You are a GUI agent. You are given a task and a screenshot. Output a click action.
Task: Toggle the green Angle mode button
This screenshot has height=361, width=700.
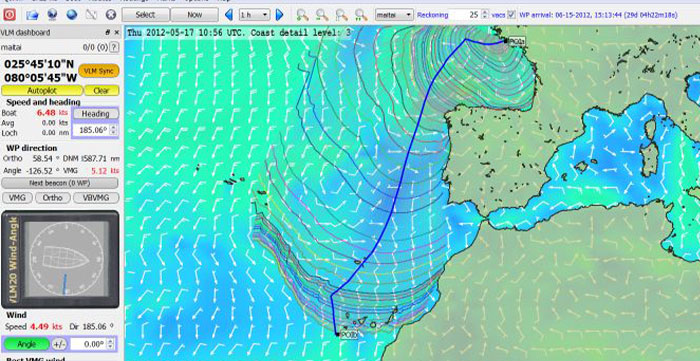[x=26, y=344]
